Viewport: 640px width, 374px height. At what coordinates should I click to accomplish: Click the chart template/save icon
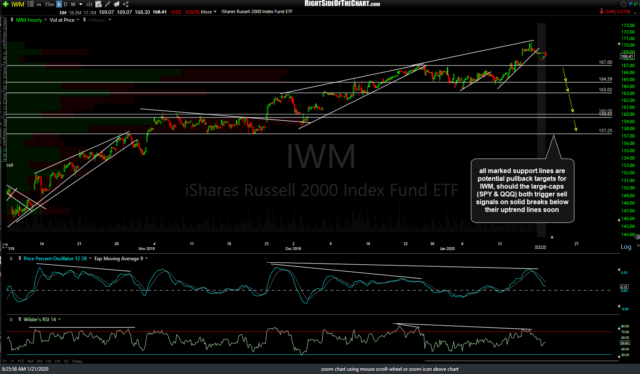pos(98,4)
